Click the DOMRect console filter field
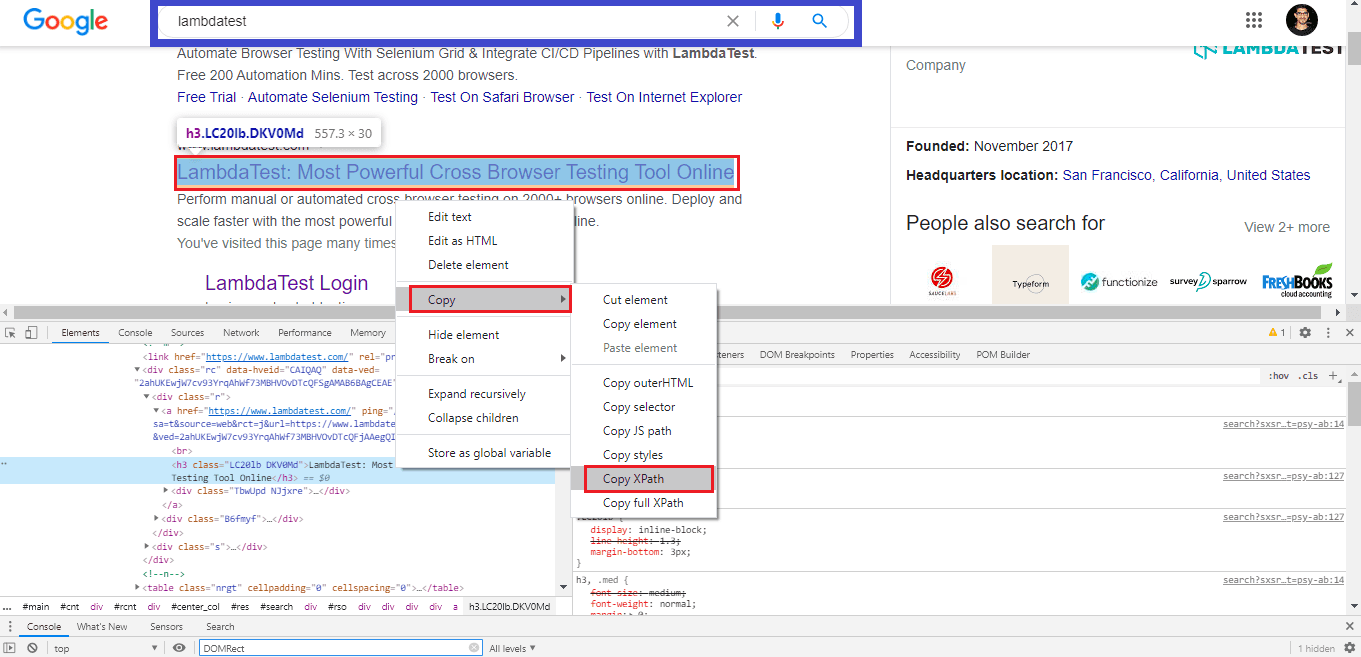The width and height of the screenshot is (1361, 657). point(335,648)
